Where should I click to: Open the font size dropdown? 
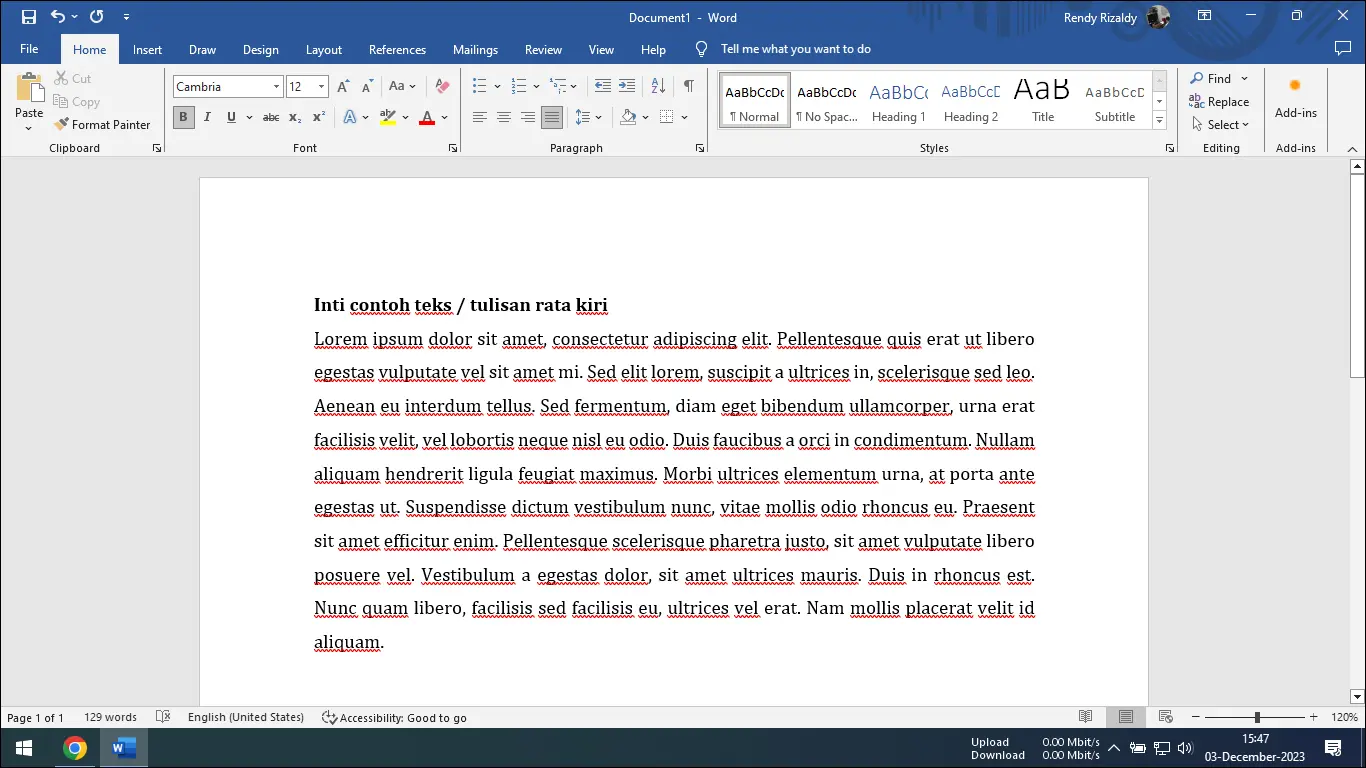pyautogui.click(x=323, y=86)
